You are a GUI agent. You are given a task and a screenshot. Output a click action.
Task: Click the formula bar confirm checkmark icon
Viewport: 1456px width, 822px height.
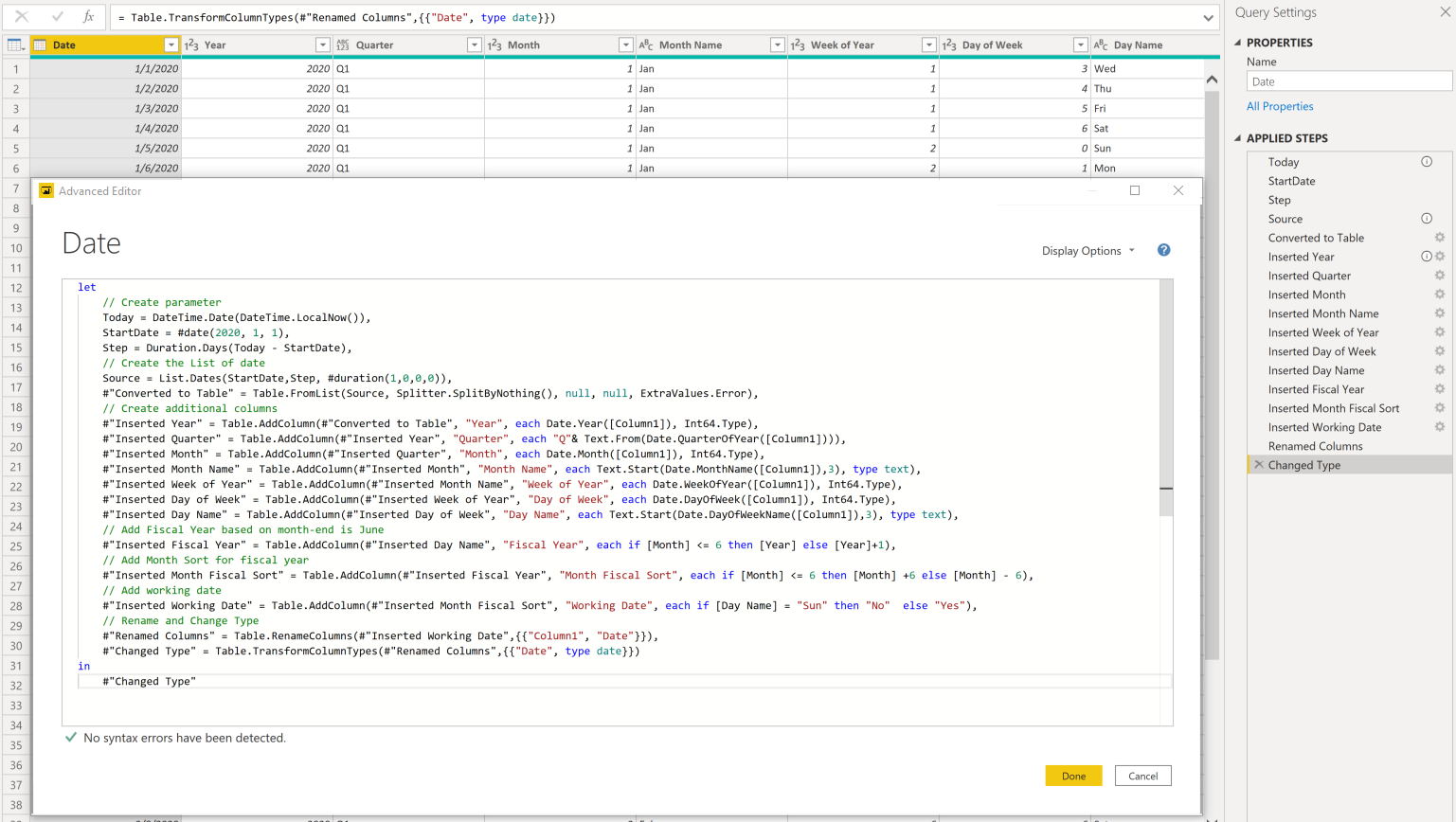coord(57,16)
